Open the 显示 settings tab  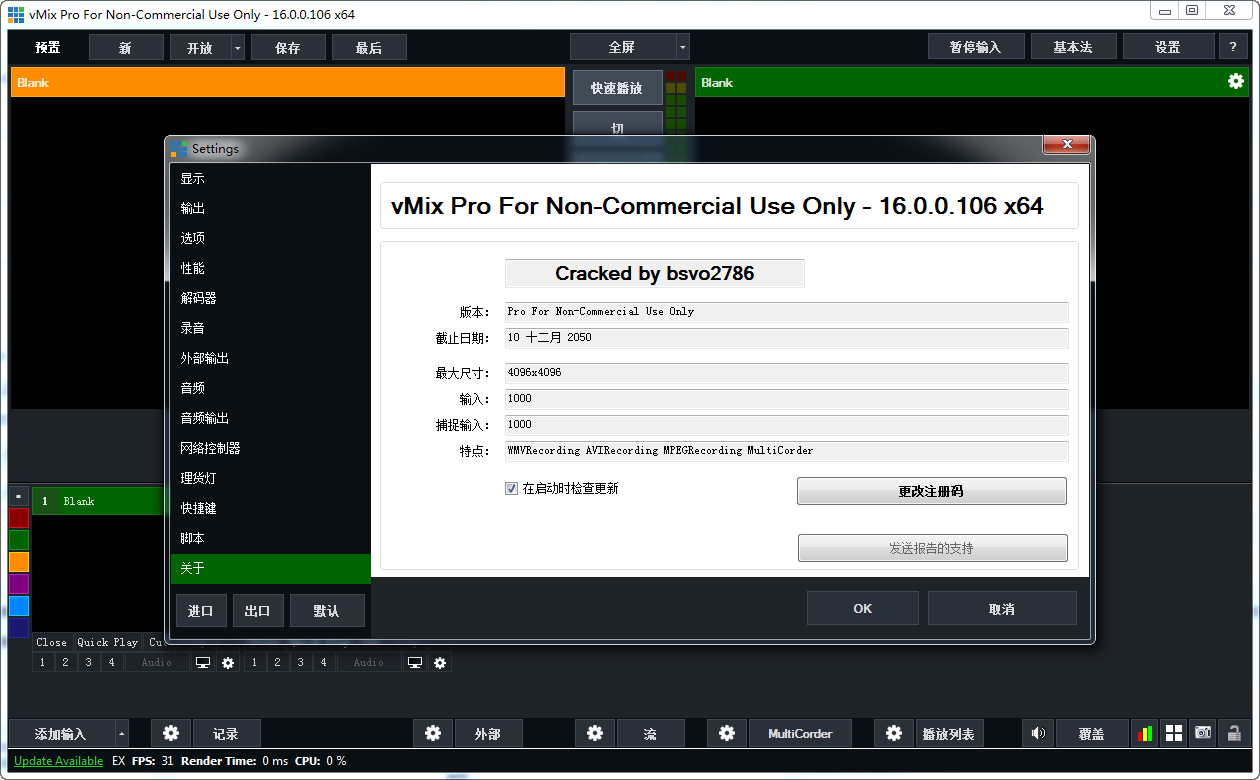coord(271,179)
